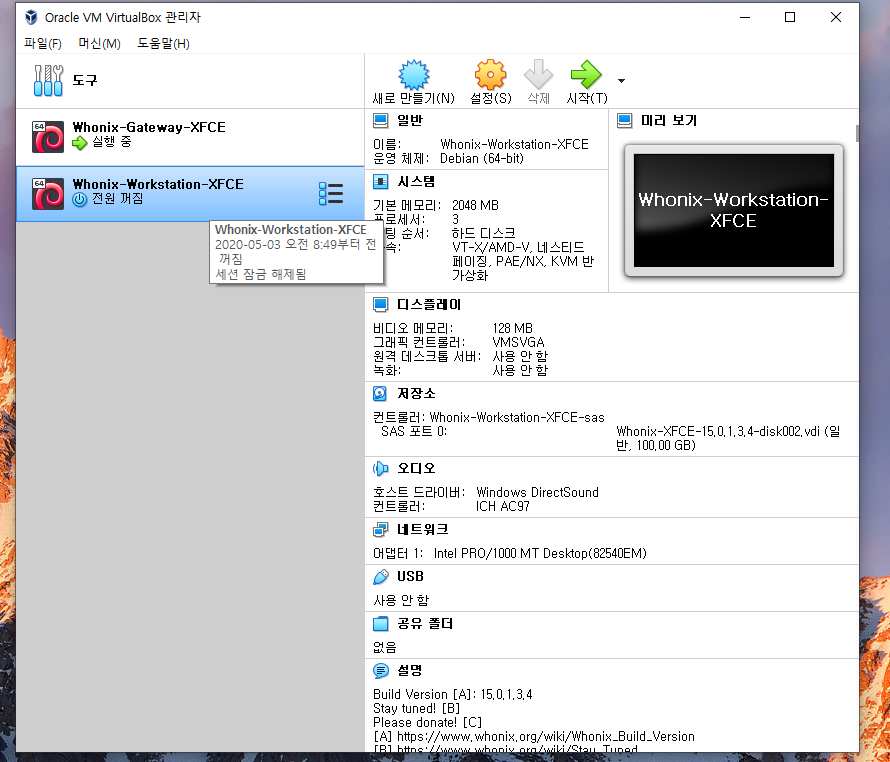This screenshot has height=762, width=890.
Task: Click the Network (네트워크) icon
Action: 380,530
